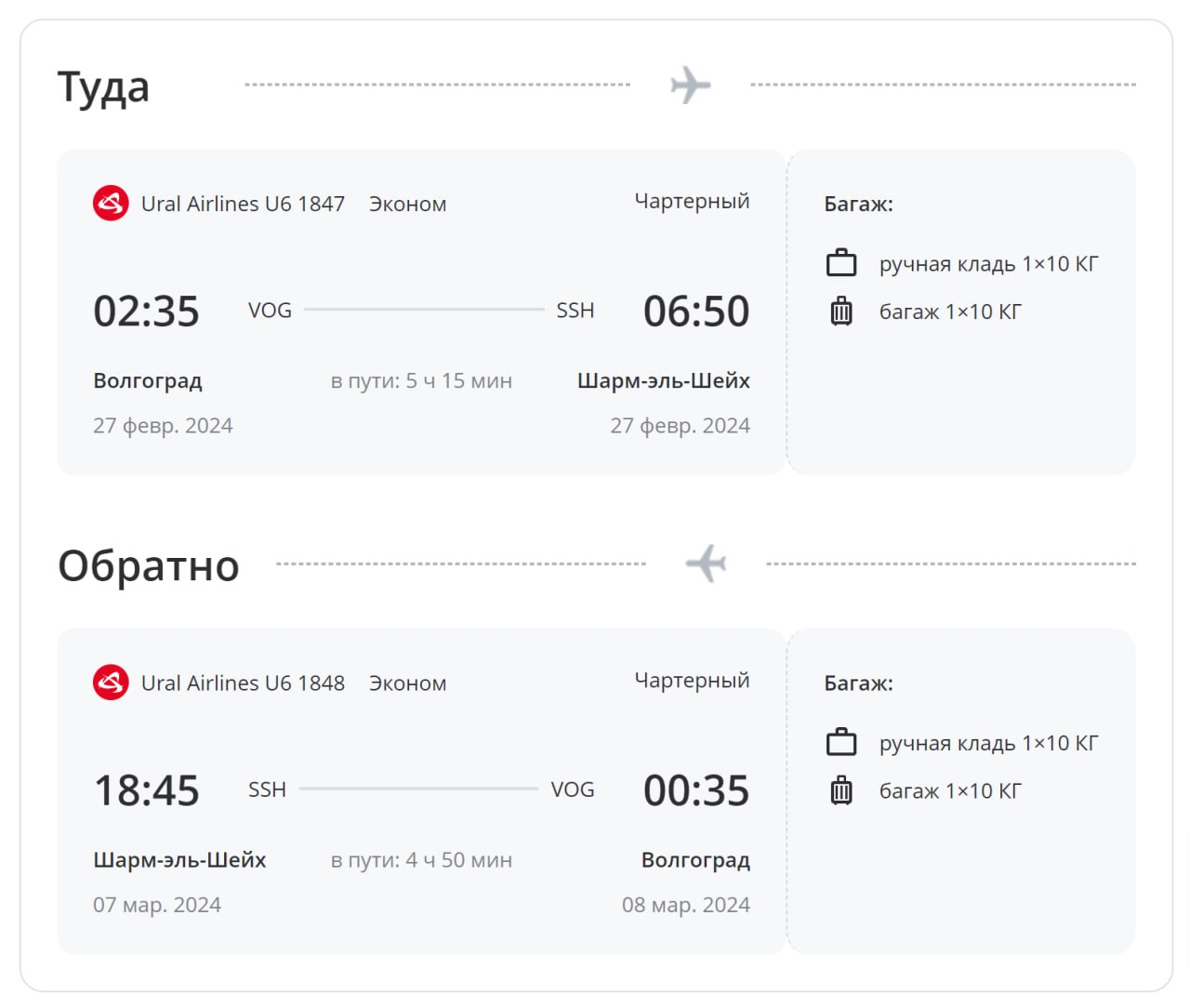1190x1008 pixels.
Task: Click the return flight airplane icon
Action: [706, 564]
